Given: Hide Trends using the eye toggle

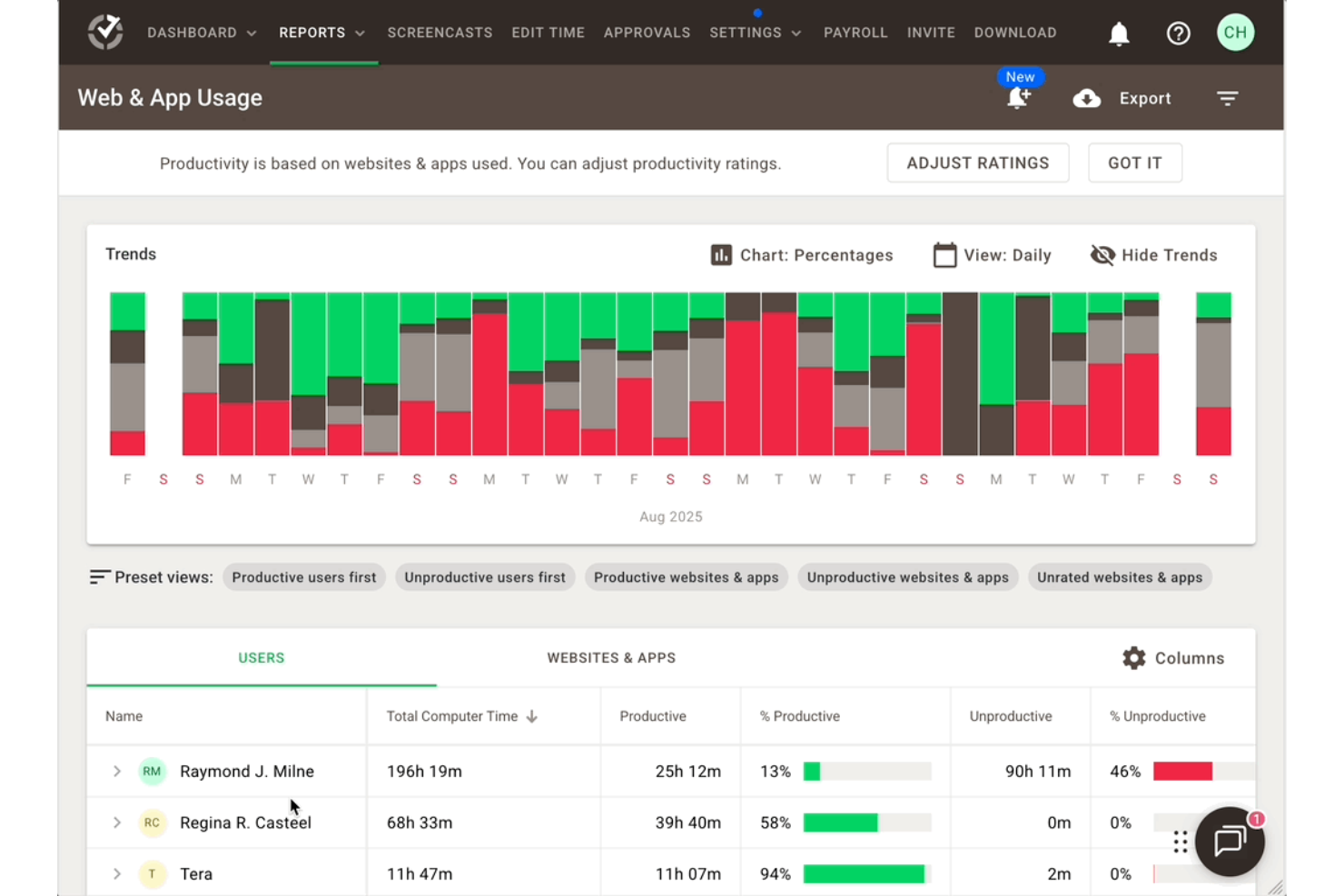Looking at the screenshot, I should (x=1102, y=255).
